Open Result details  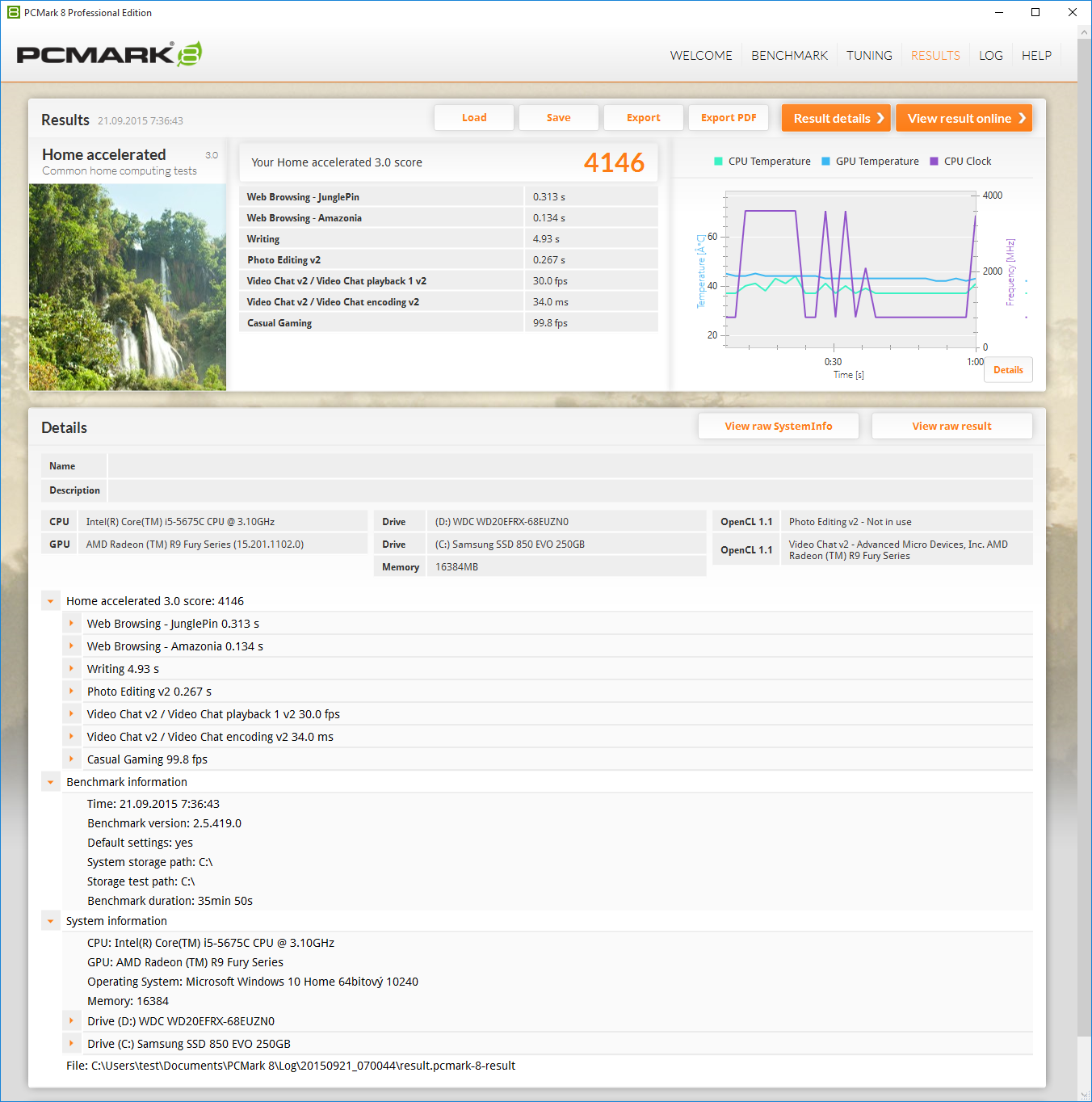836,118
